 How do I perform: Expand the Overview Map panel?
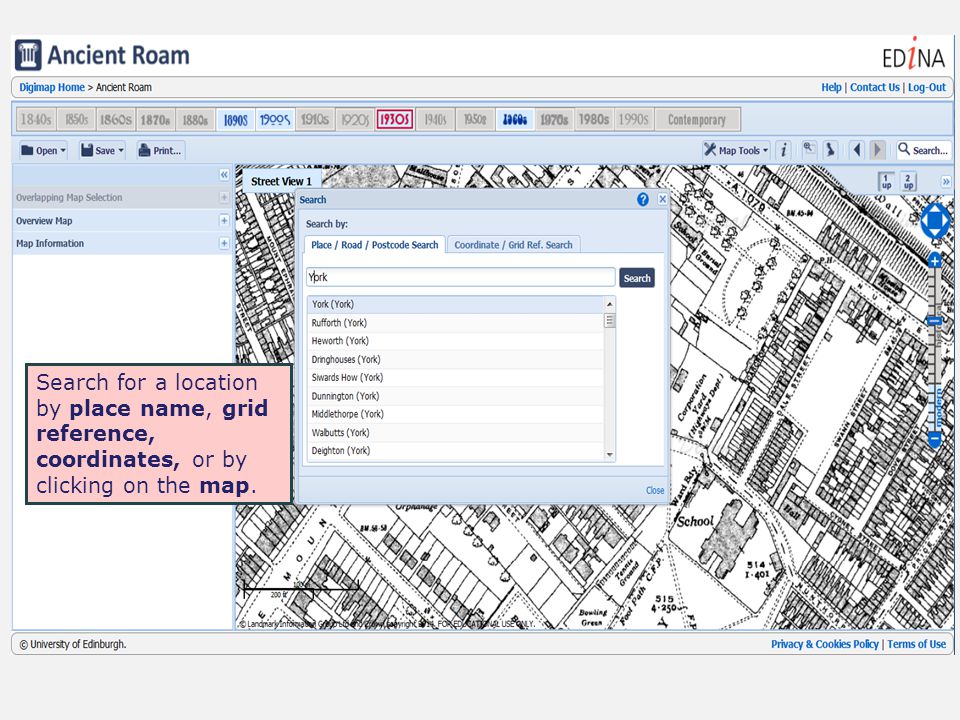click(224, 220)
